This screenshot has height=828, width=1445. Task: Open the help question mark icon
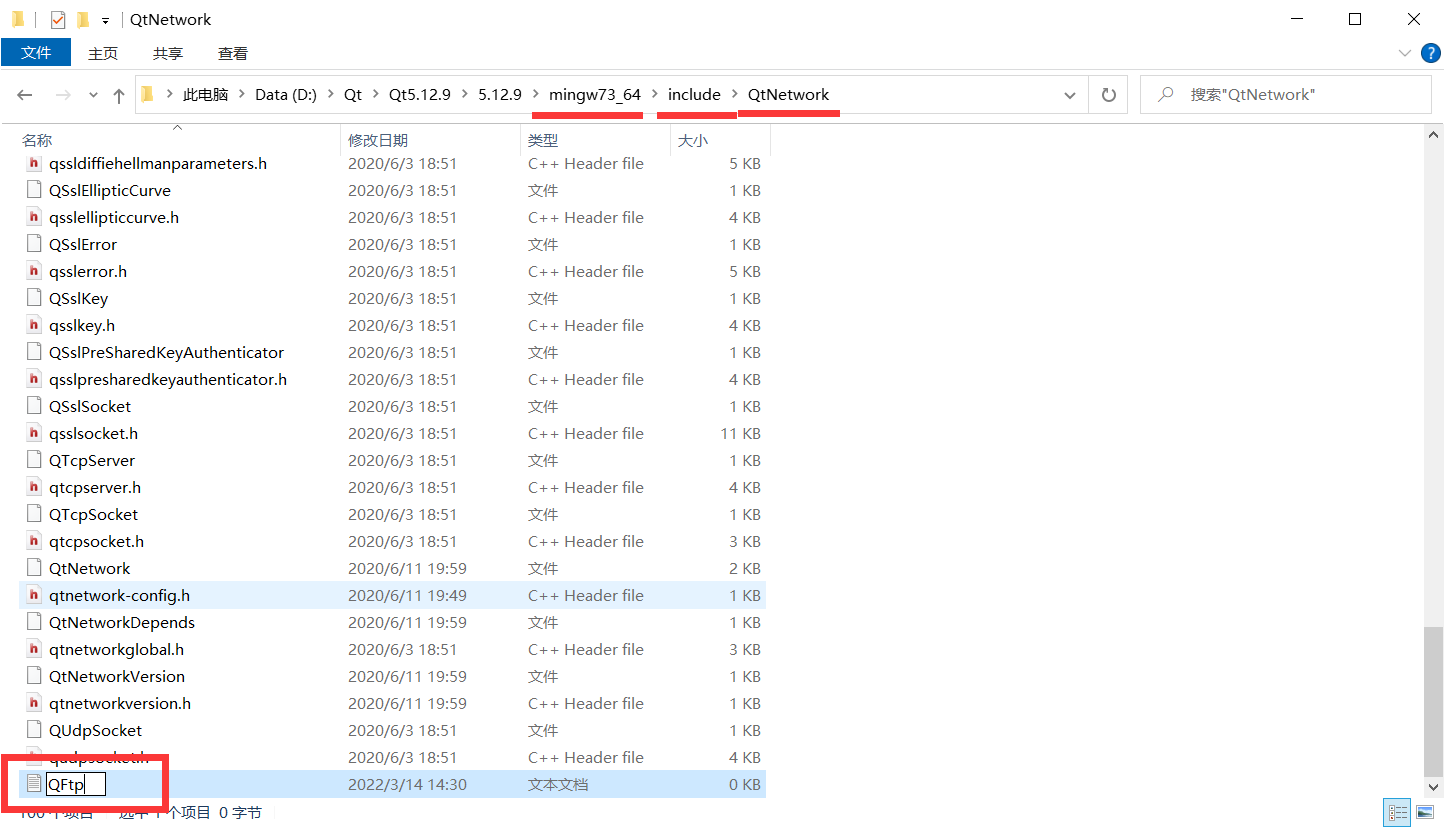pyautogui.click(x=1430, y=52)
